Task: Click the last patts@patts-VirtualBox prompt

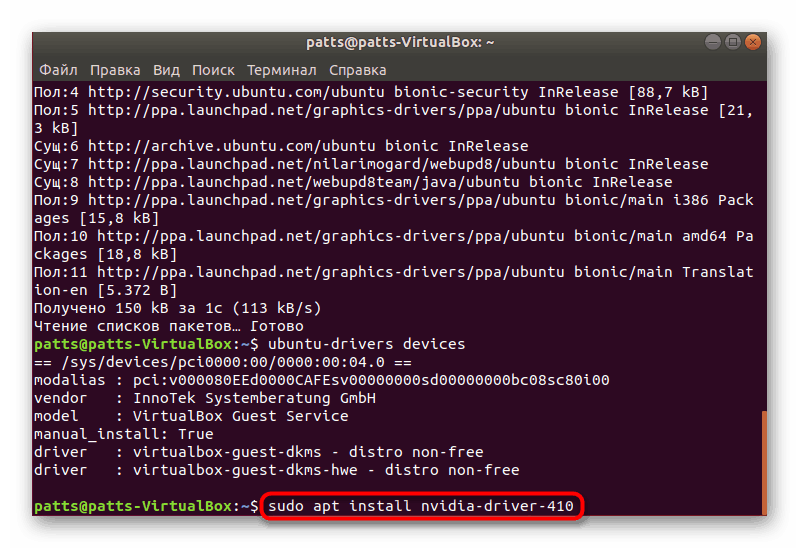Action: (x=146, y=506)
